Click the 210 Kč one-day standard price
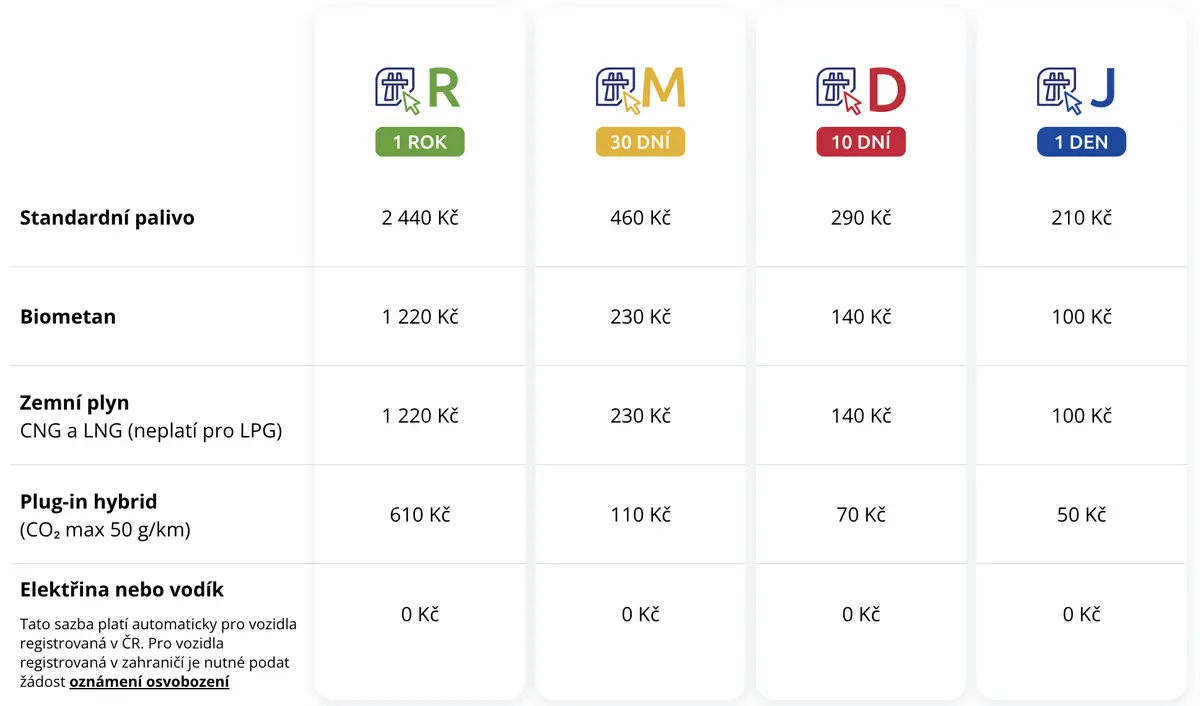1200x706 pixels. (1081, 217)
